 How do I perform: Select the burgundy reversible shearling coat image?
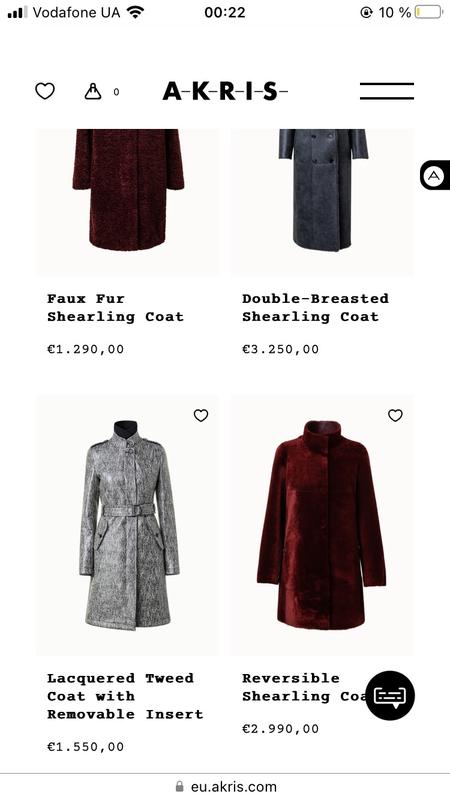(322, 525)
